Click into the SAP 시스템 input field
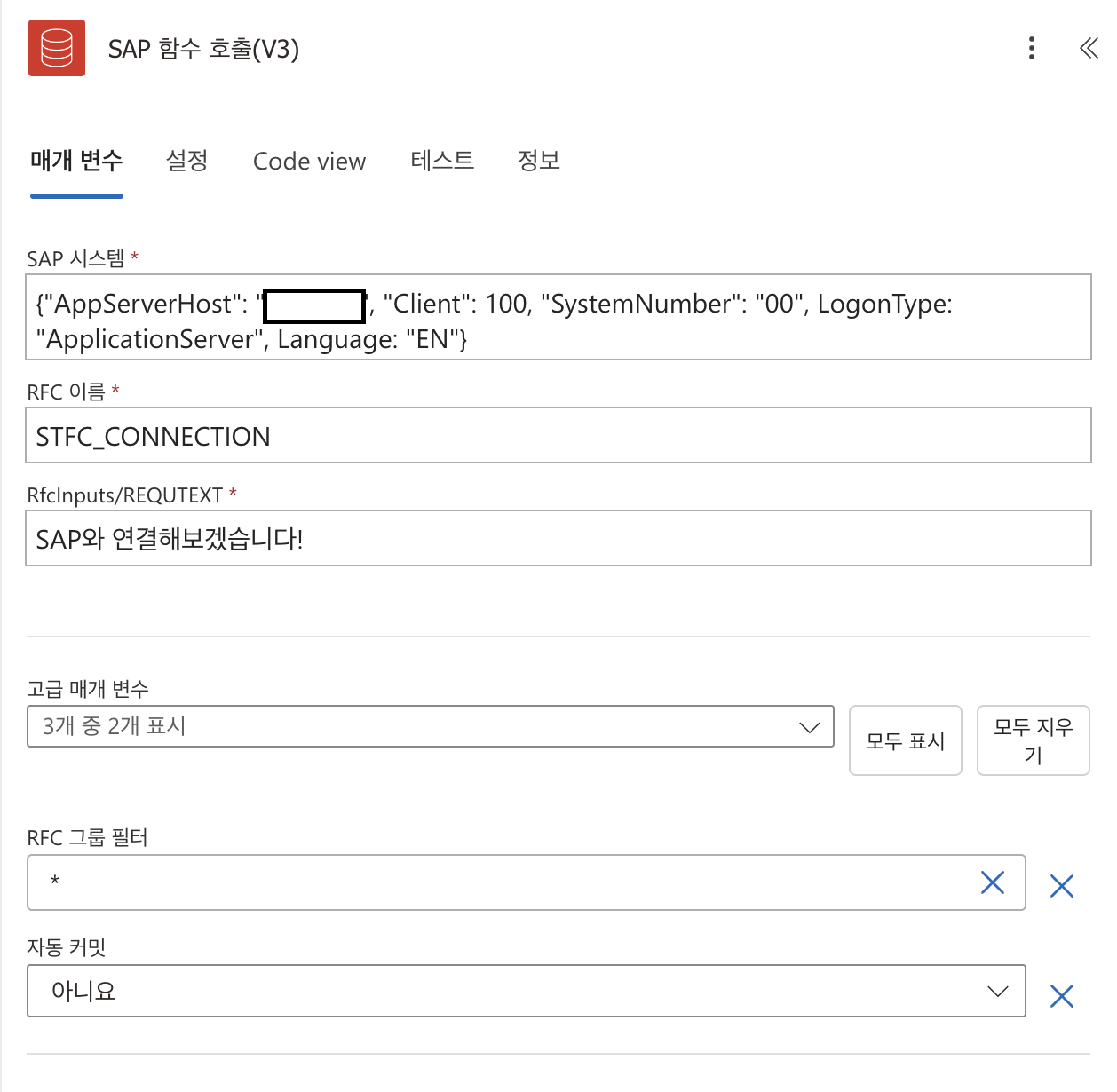Image resolution: width=1117 pixels, height=1092 pixels. (x=558, y=317)
